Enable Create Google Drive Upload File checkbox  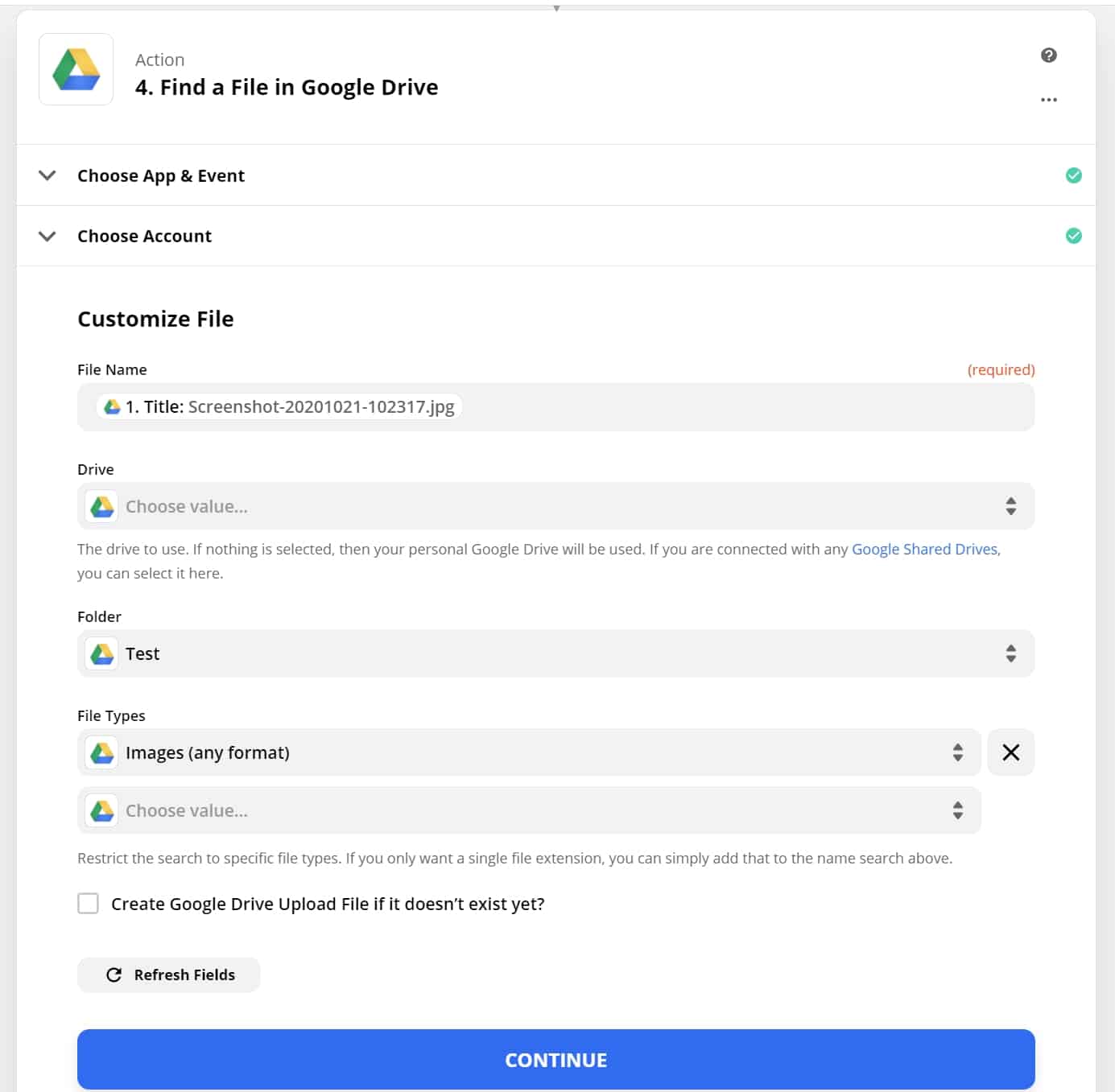tap(89, 904)
